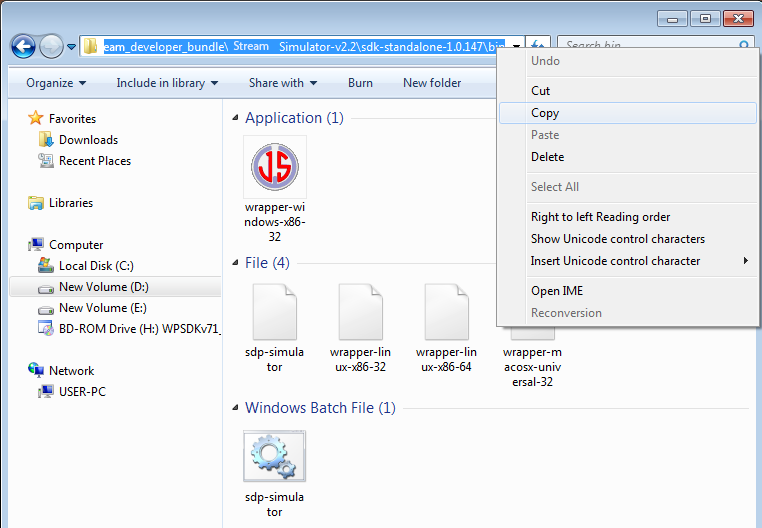Click the Back navigation arrow
The height and width of the screenshot is (528, 762).
[23, 47]
